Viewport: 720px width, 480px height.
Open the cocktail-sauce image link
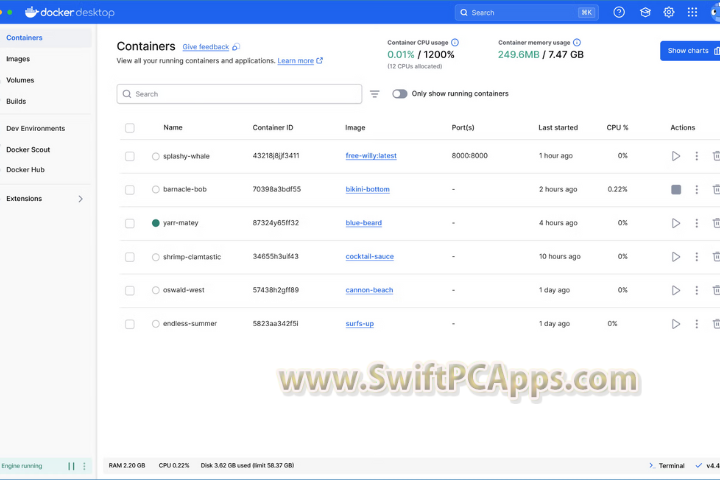(x=370, y=256)
